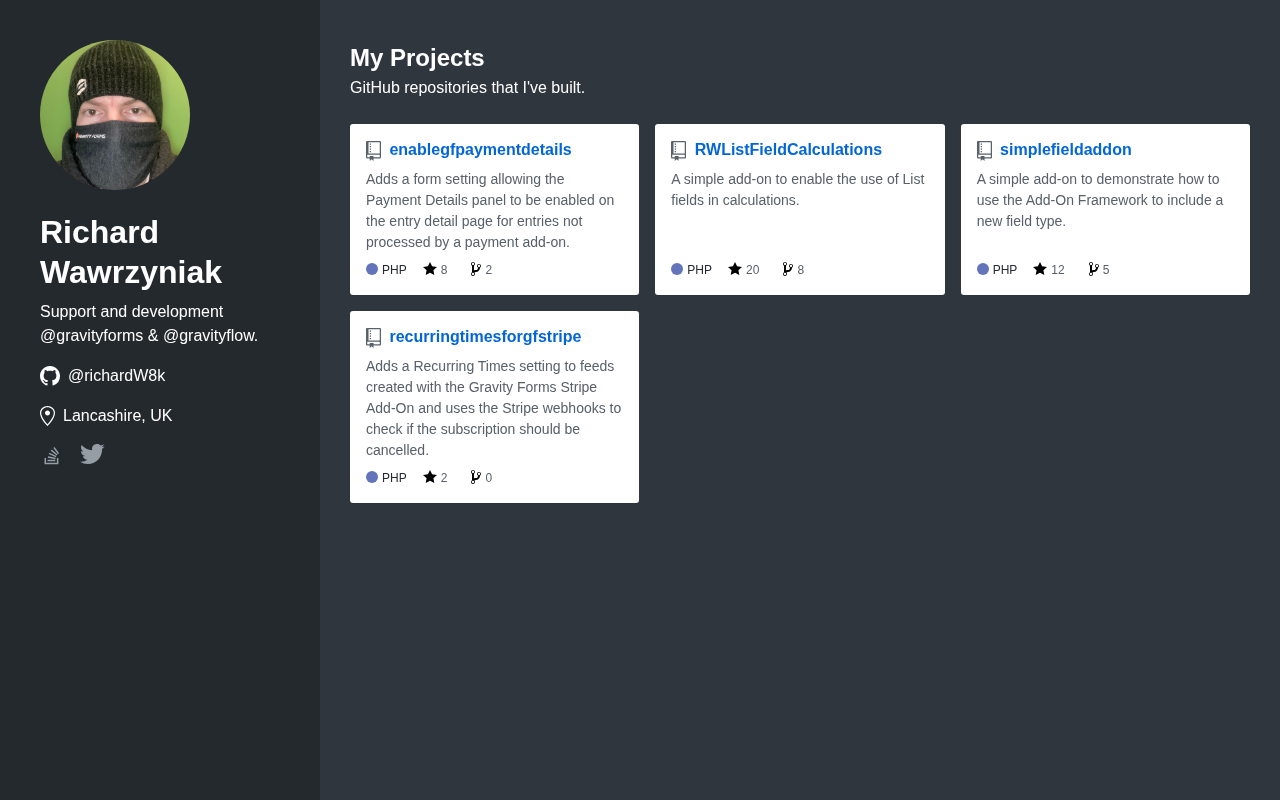This screenshot has height=800, width=1280.
Task: Click repo icon next to RWListFieldCalculations
Action: [x=679, y=150]
